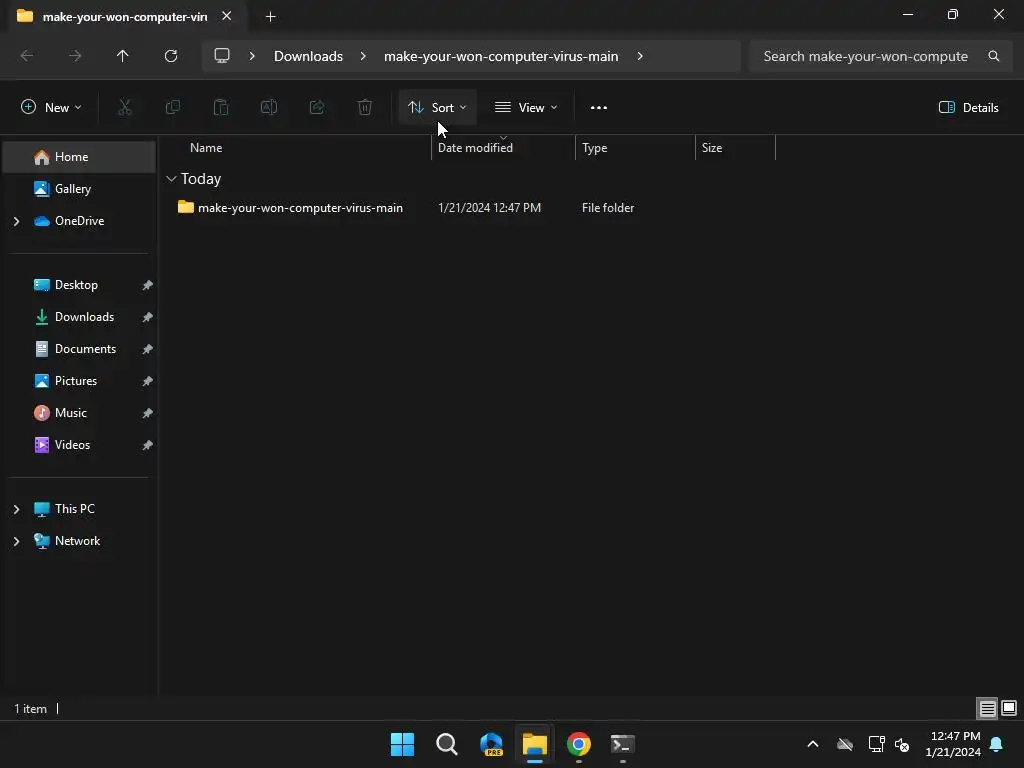The image size is (1024, 768).
Task: Expand OneDrive in navigation pane
Action: coord(17,221)
